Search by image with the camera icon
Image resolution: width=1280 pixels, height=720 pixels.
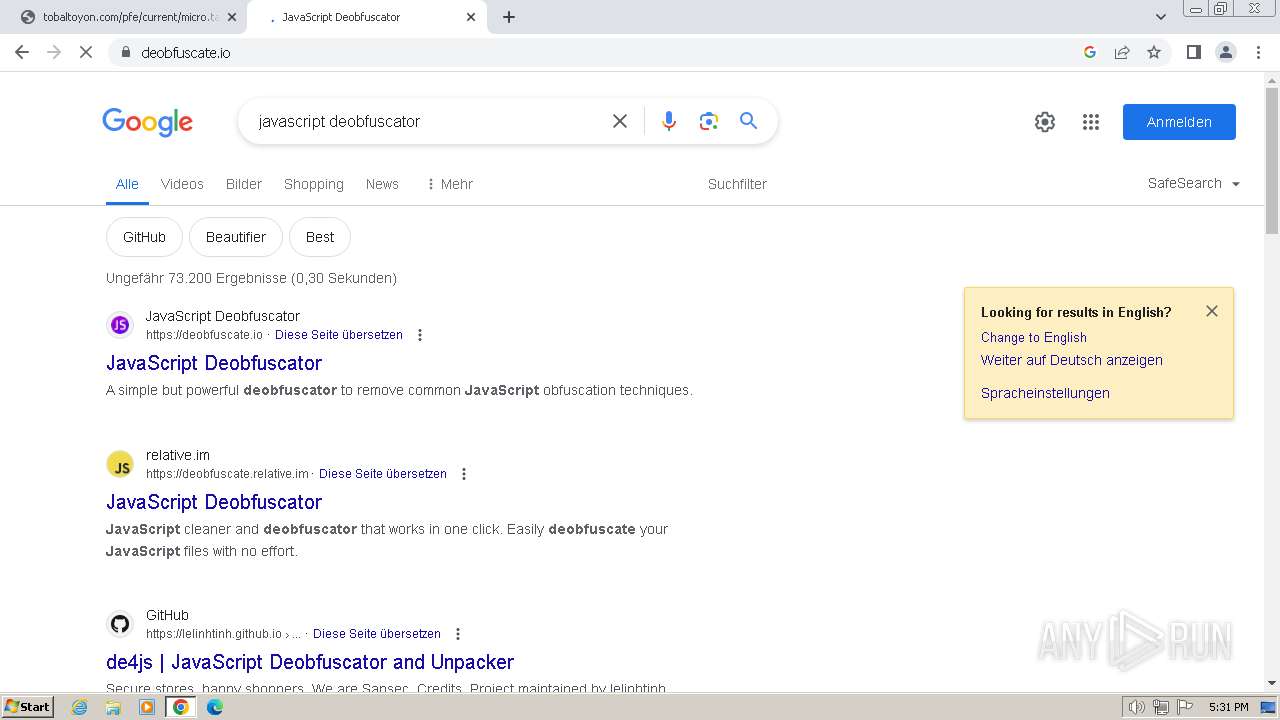[x=709, y=121]
